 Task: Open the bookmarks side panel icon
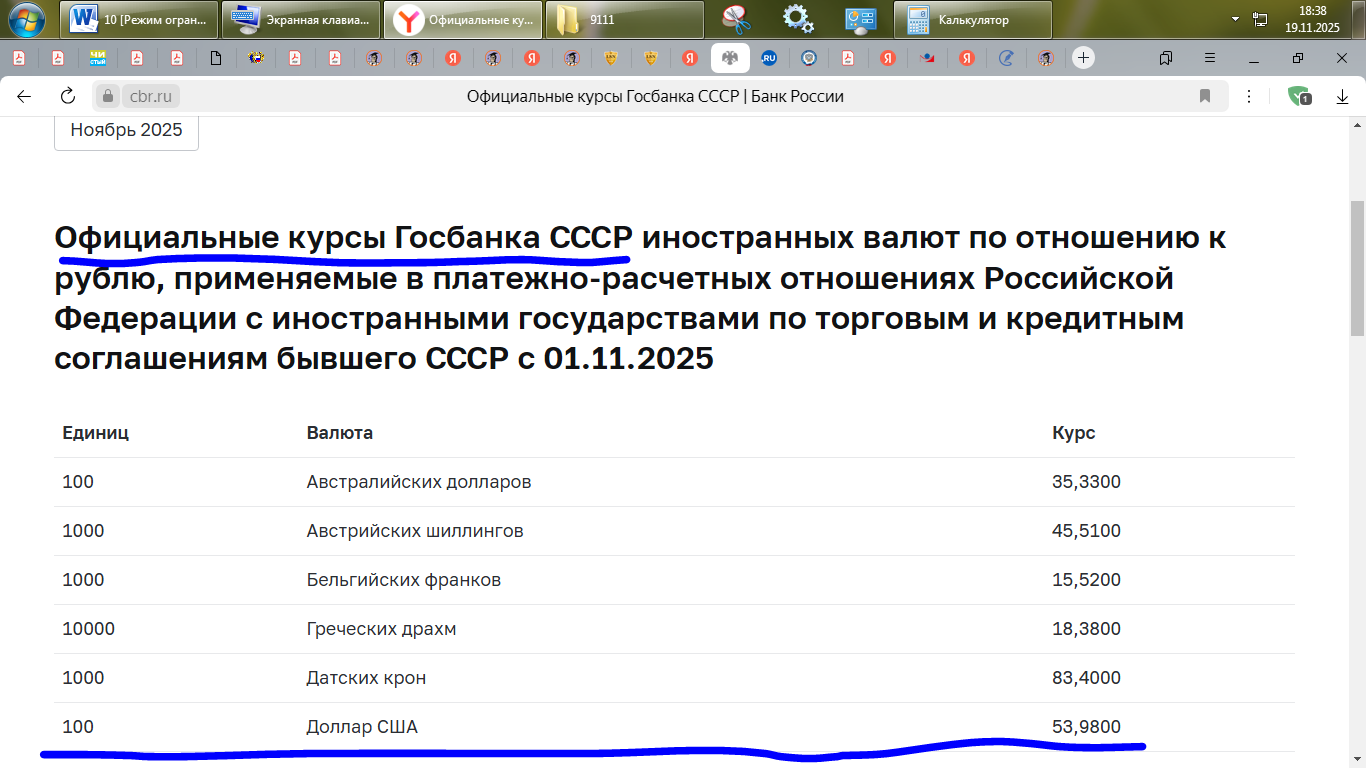pyautogui.click(x=1164, y=60)
